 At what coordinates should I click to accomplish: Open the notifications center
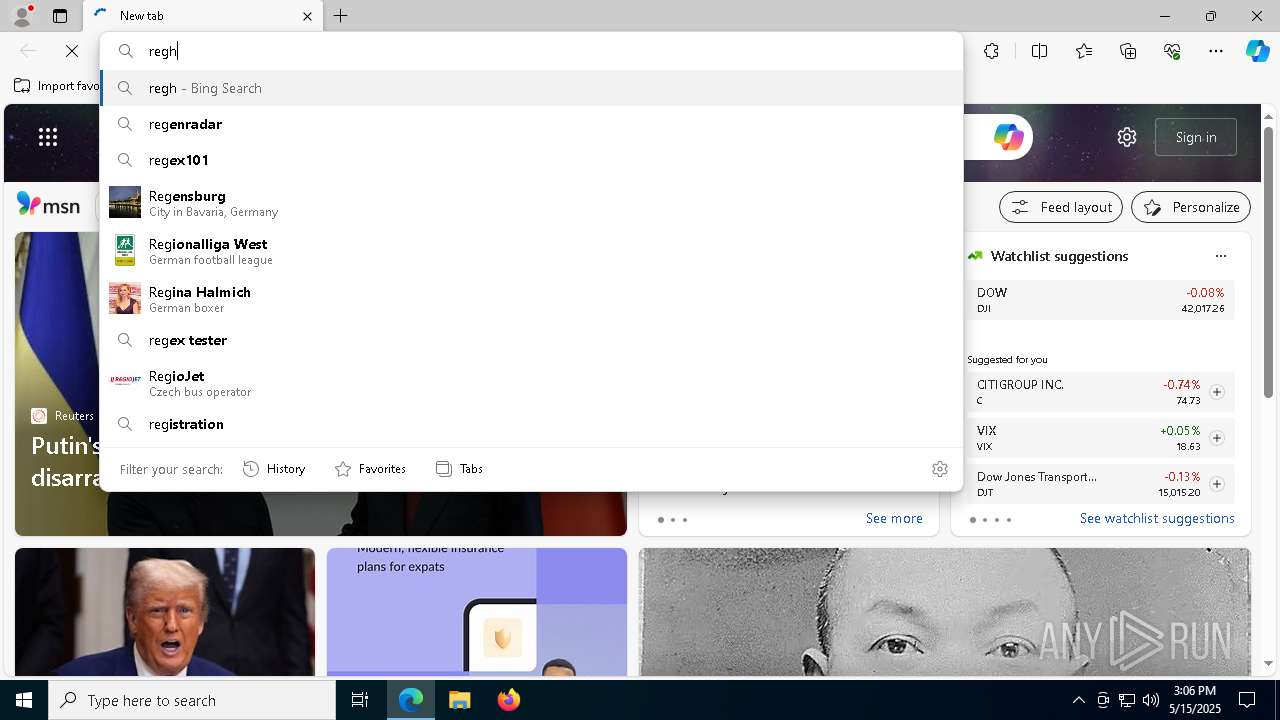coord(1247,700)
